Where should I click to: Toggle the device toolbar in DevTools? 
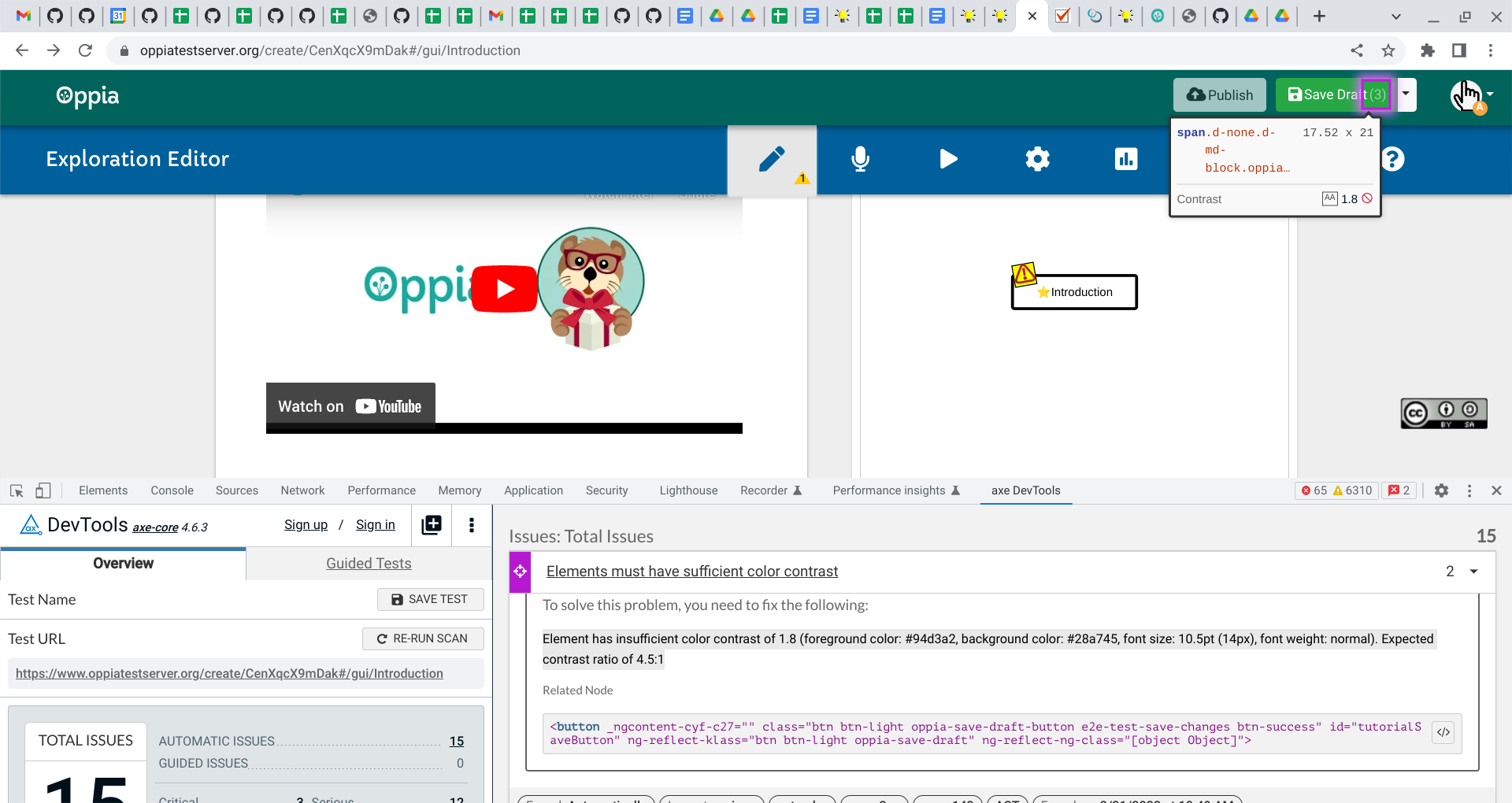pos(43,490)
